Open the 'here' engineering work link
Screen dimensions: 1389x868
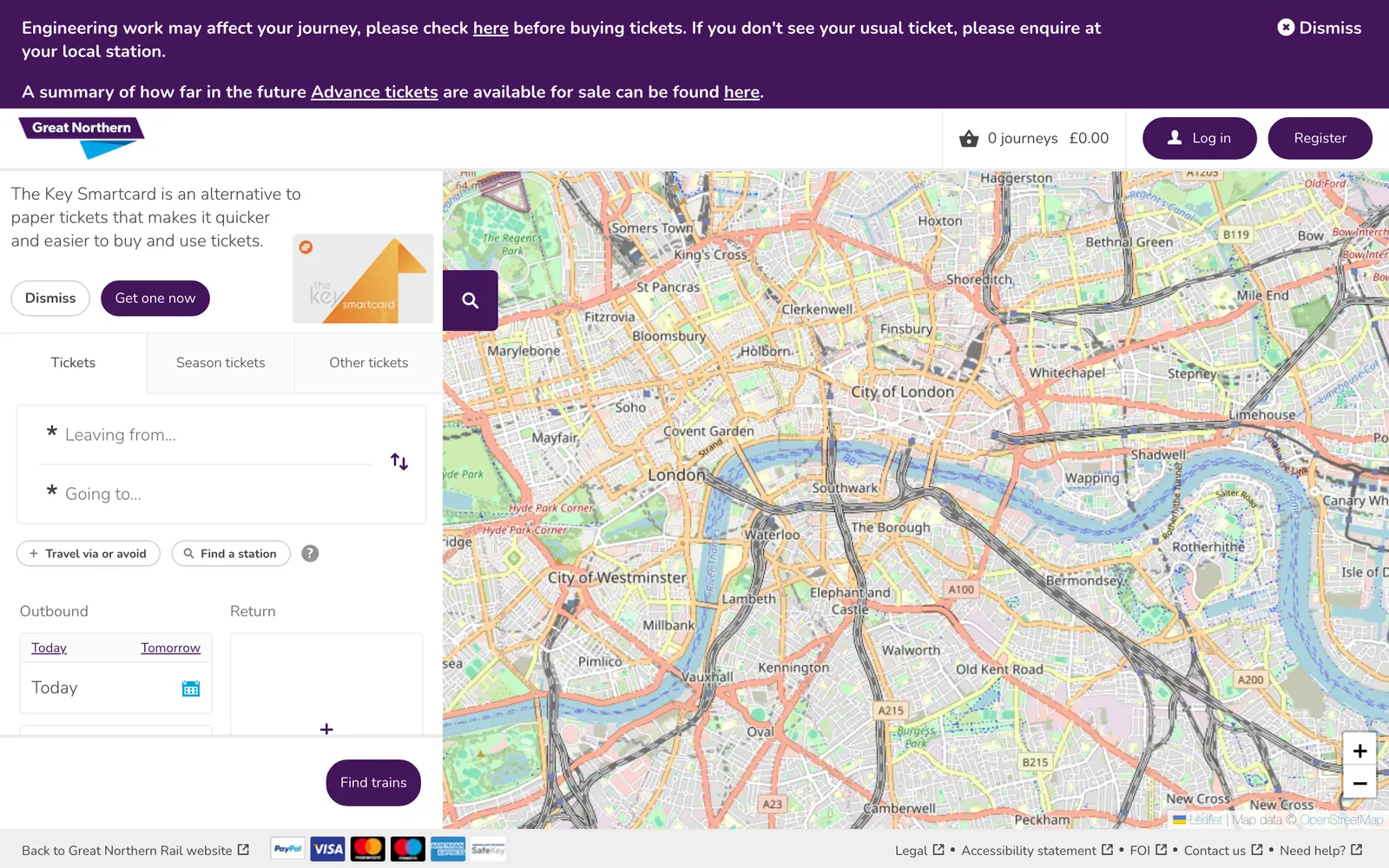[x=490, y=28]
